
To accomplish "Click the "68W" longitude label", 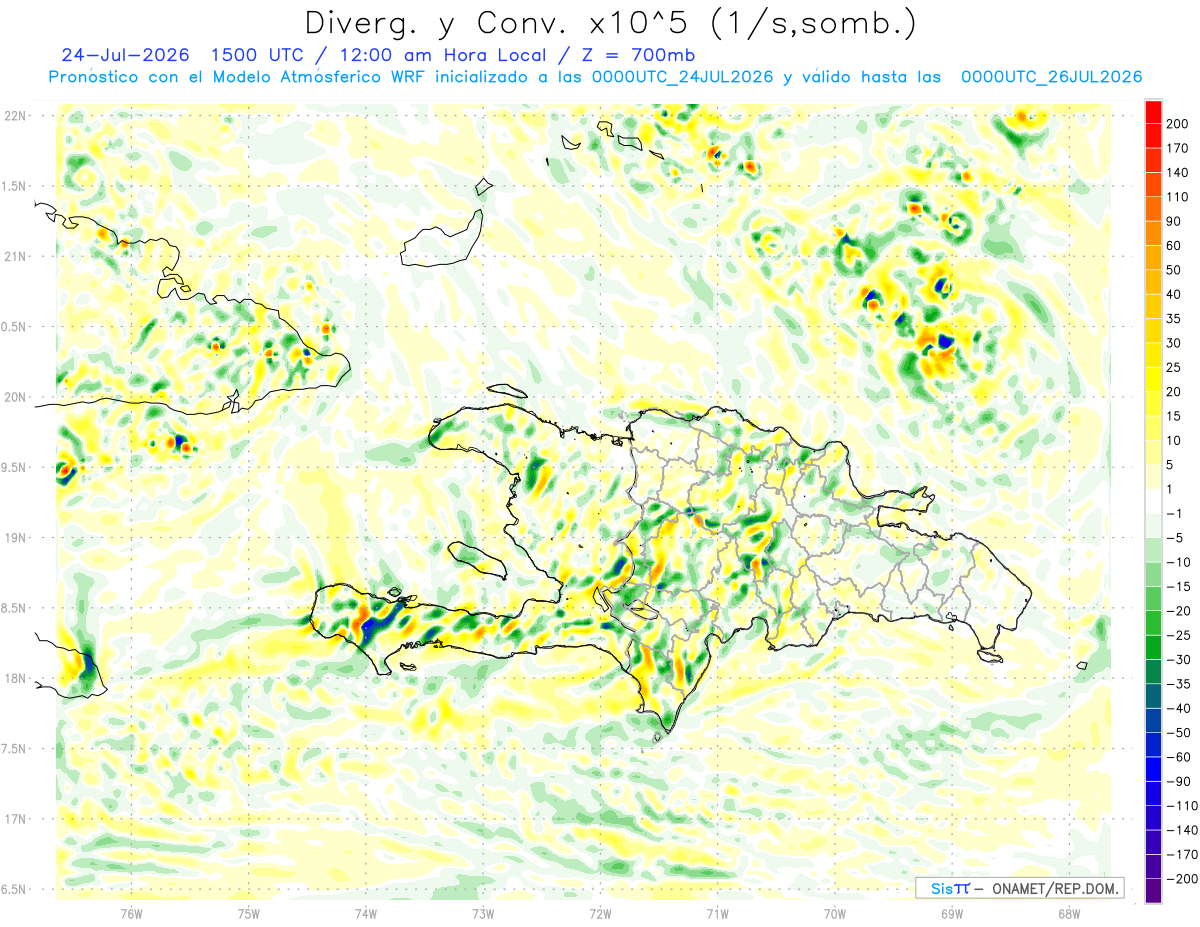I will point(1068,913).
